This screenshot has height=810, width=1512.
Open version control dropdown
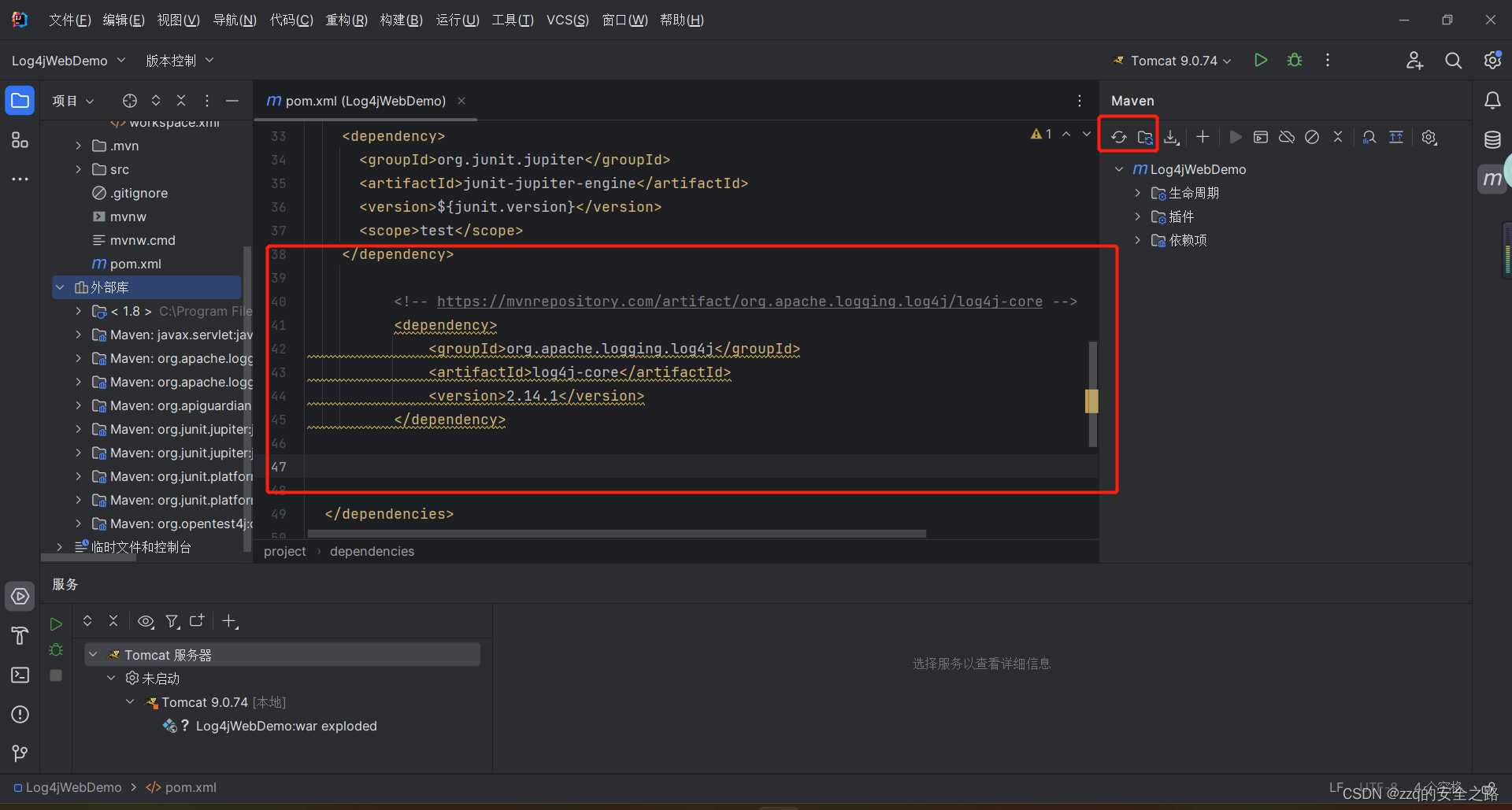coord(180,61)
